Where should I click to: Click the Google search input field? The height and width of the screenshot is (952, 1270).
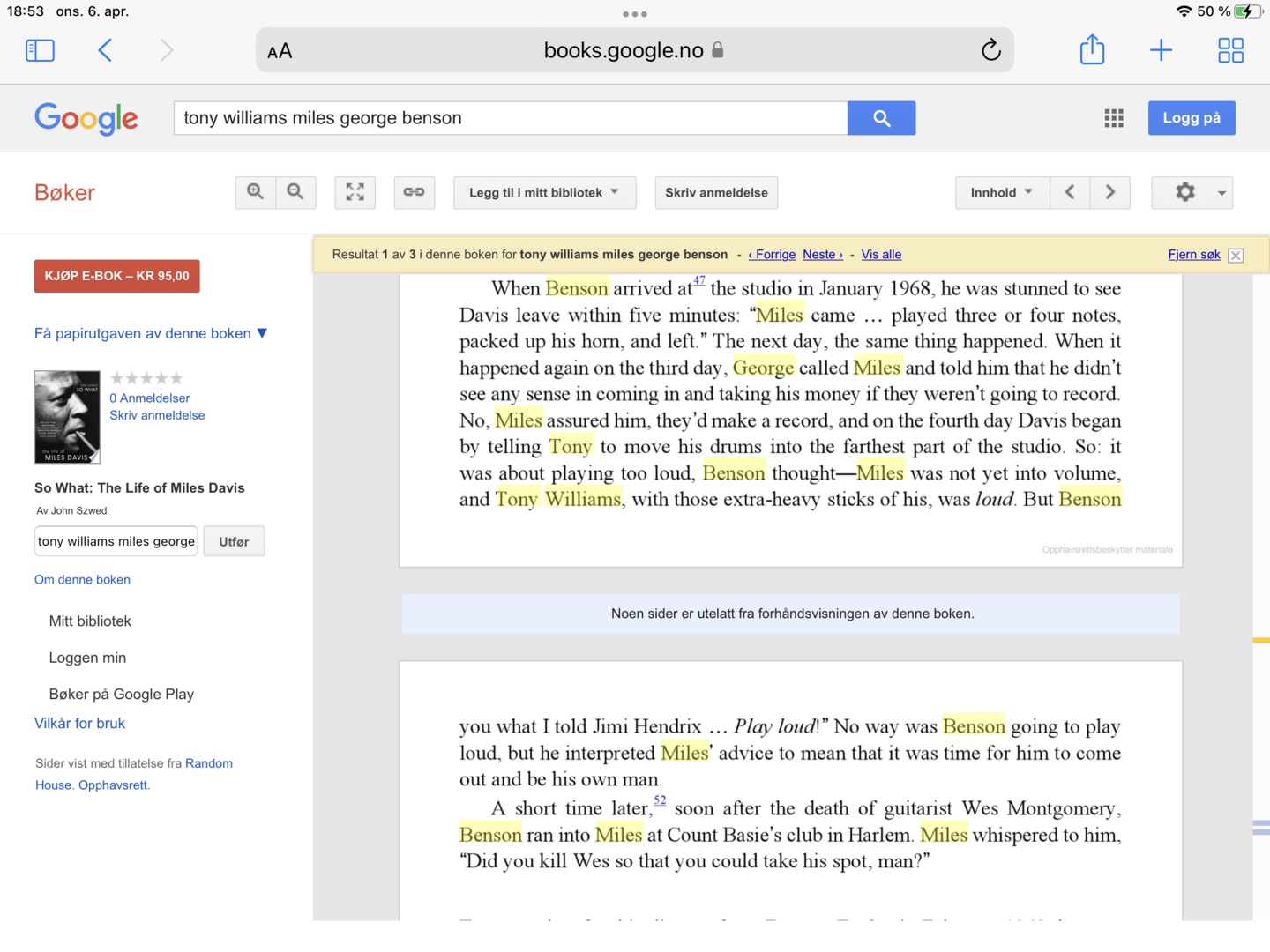coord(511,118)
